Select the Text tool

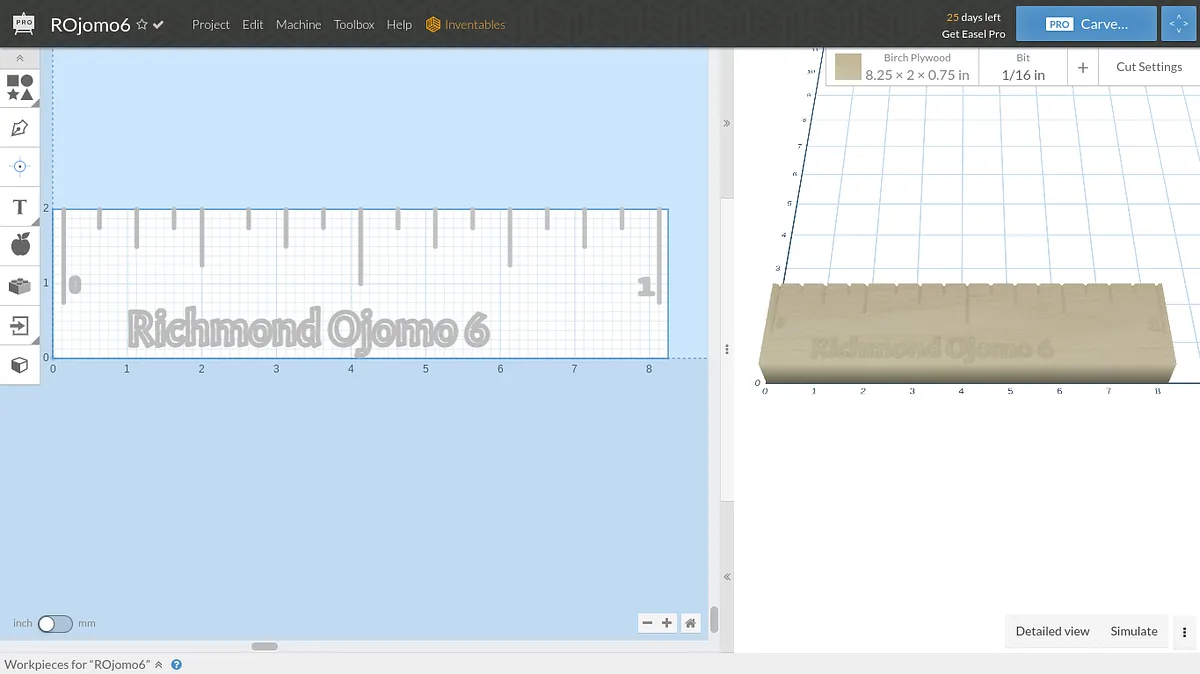[x=19, y=207]
